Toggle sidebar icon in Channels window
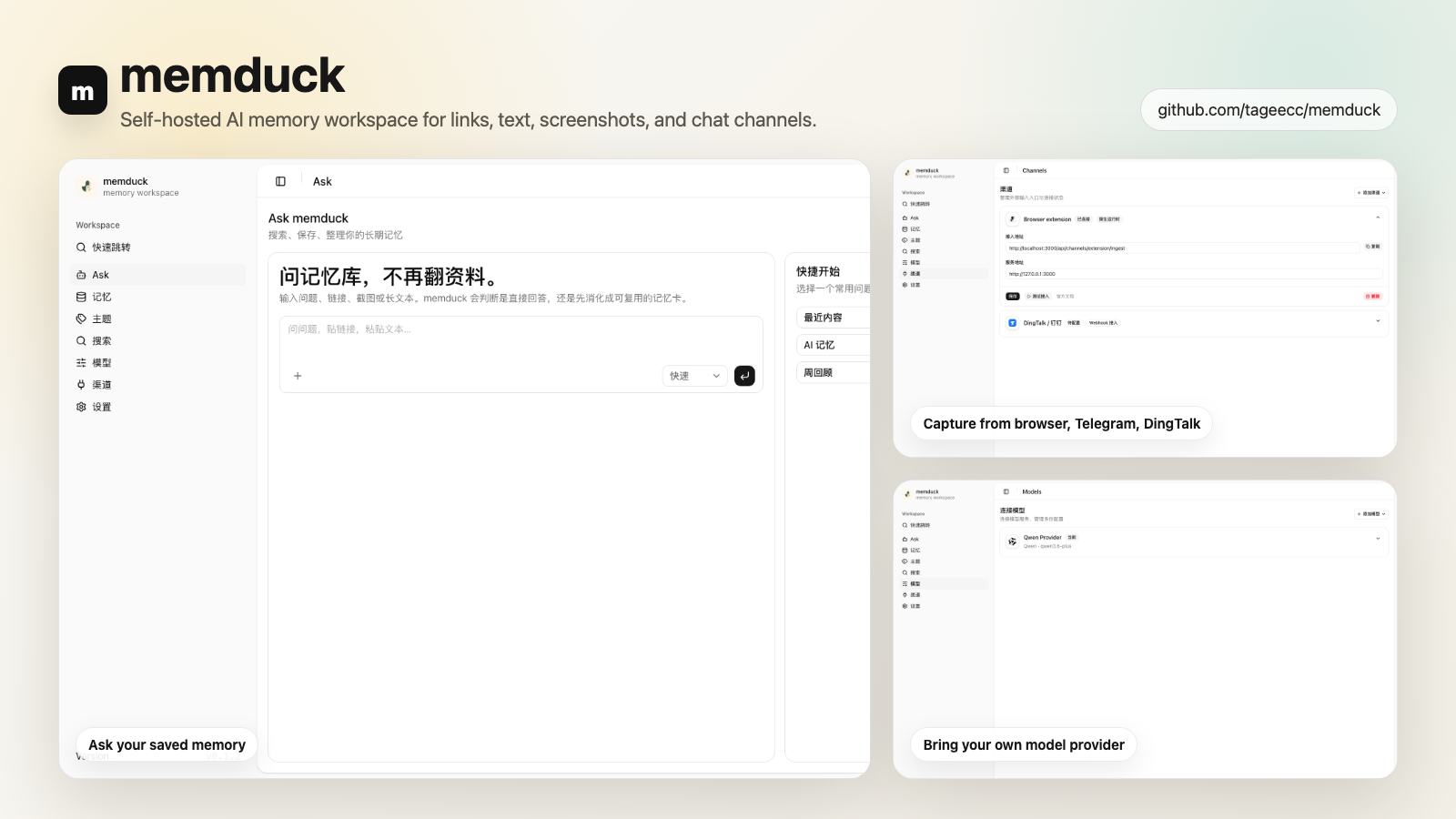The width and height of the screenshot is (1456, 819). click(1006, 170)
